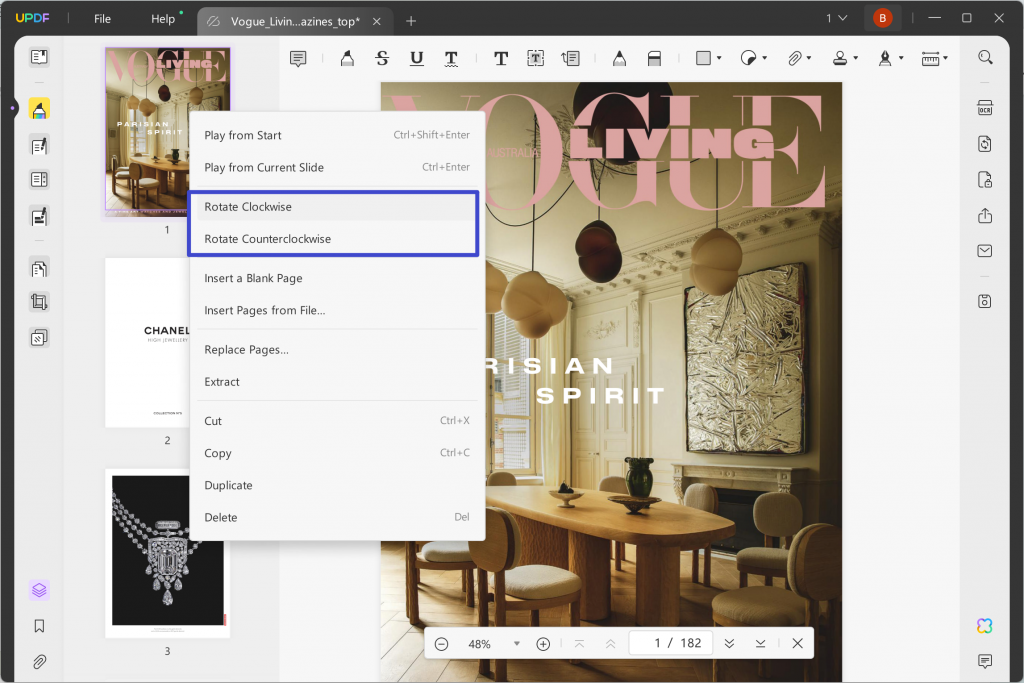
Task: Open the crop pages tool in left sidebar
Action: click(x=38, y=301)
